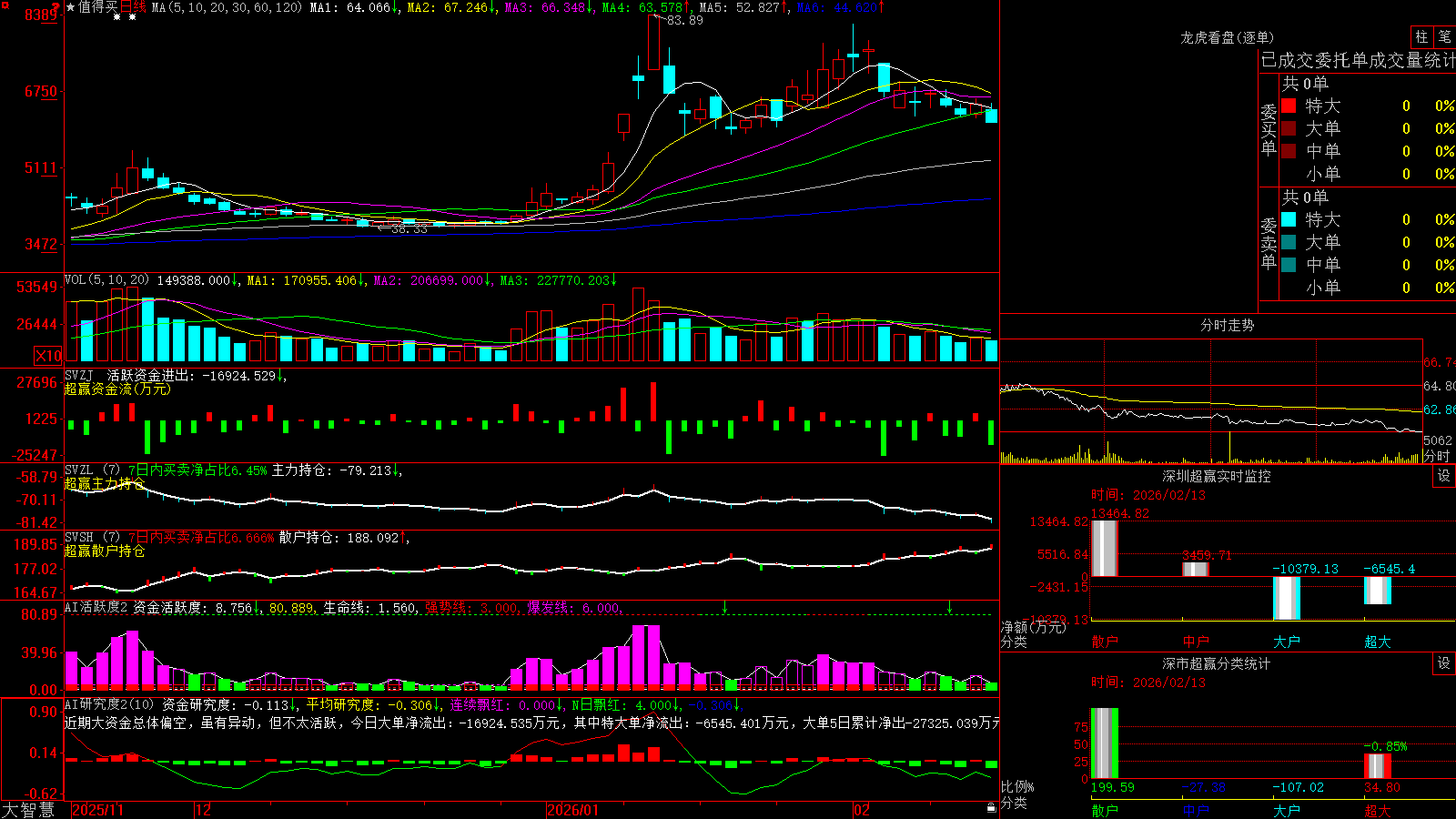Click the MA(5,10,20,30,60,120) indicator label
The height and width of the screenshot is (819, 1456).
(227, 7)
